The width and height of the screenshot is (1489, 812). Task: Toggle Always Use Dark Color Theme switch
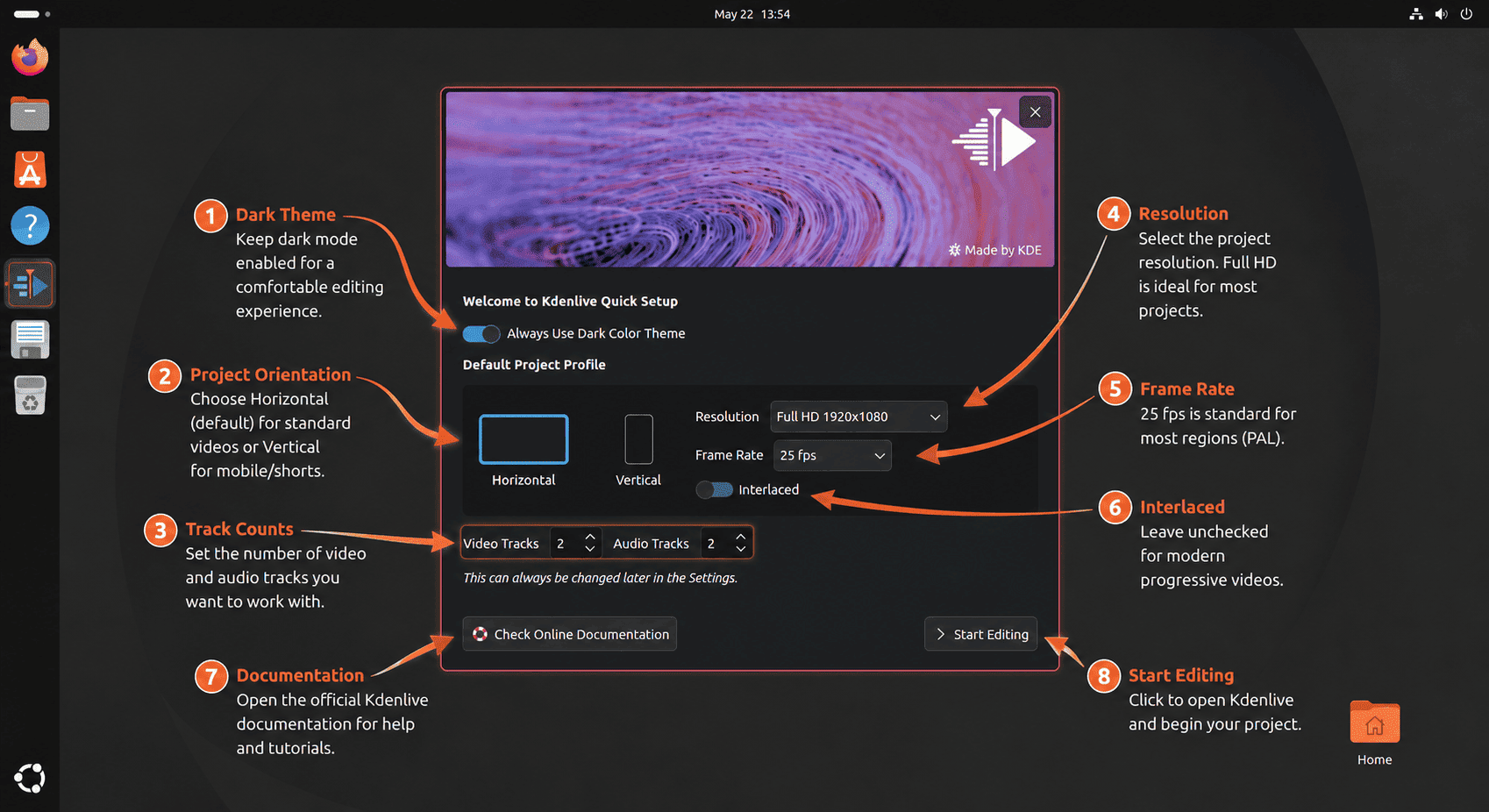click(x=481, y=333)
